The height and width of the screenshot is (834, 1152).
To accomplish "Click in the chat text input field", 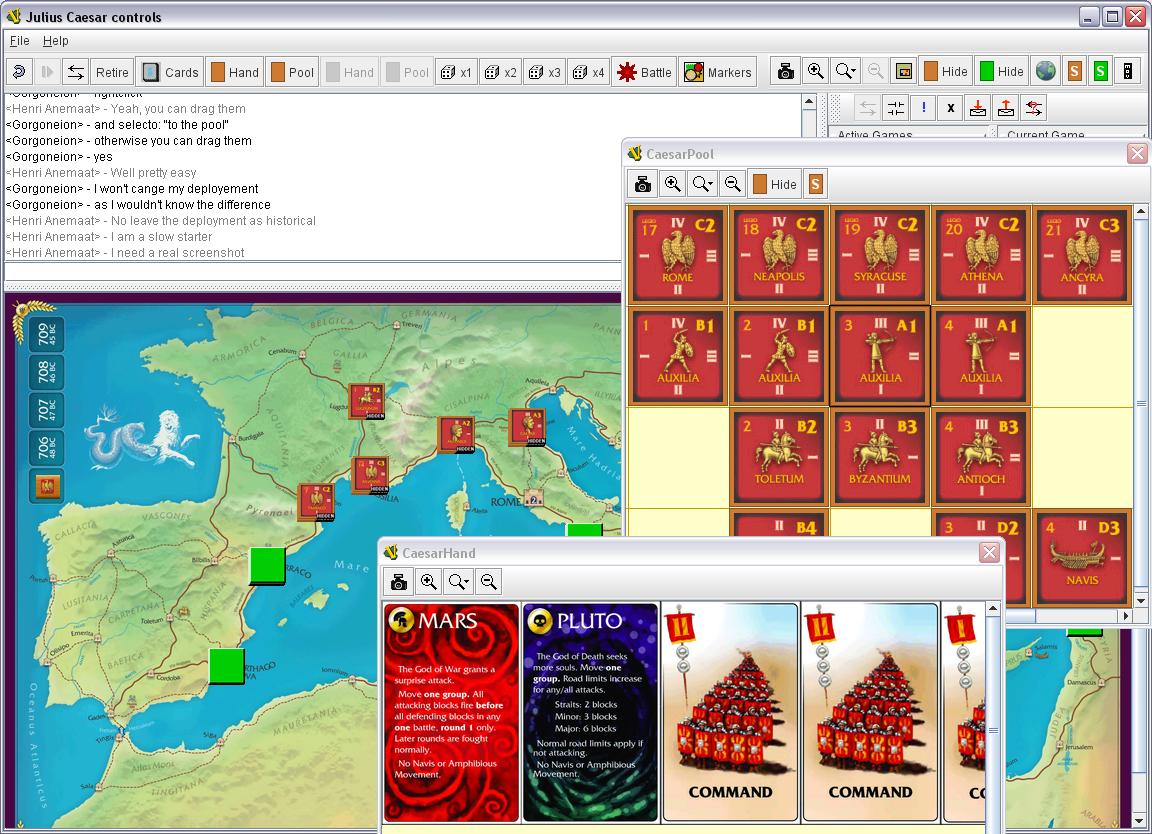I will pos(312,272).
